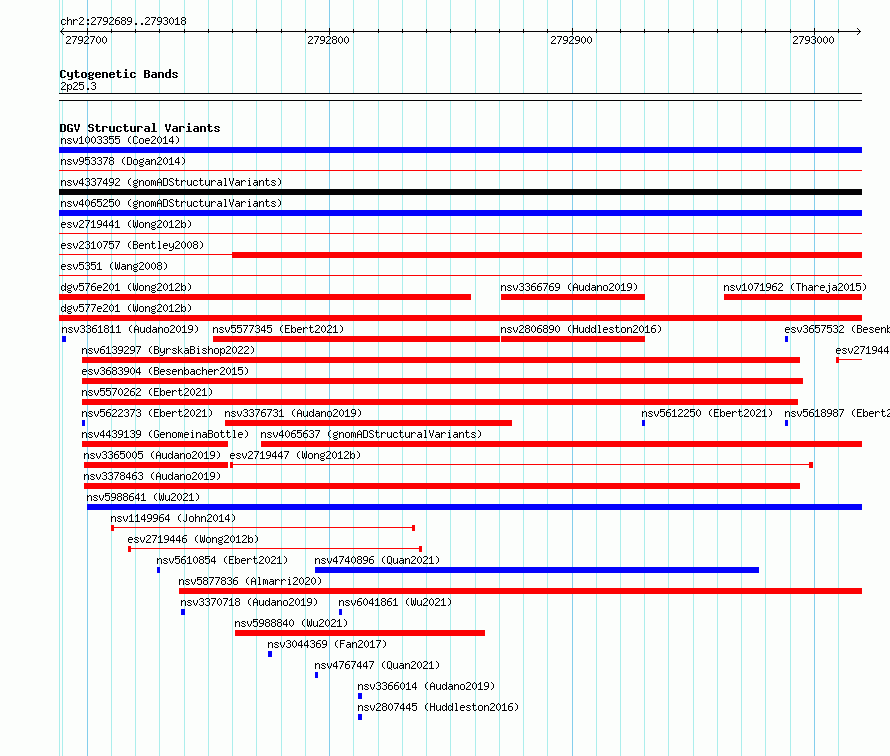Open nsv3044369 (Fan2017) label

327,644
